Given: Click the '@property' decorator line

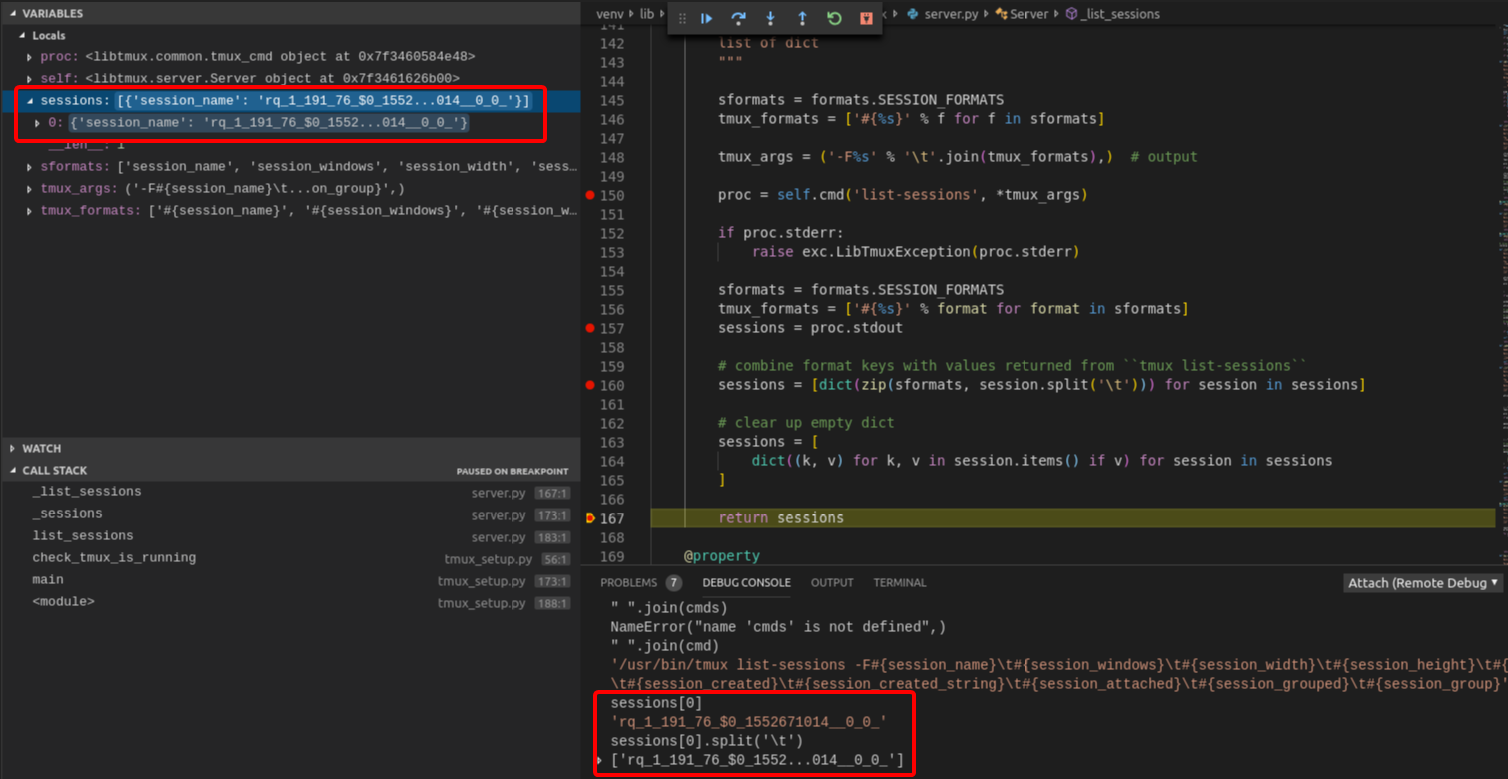Looking at the screenshot, I should pos(722,556).
